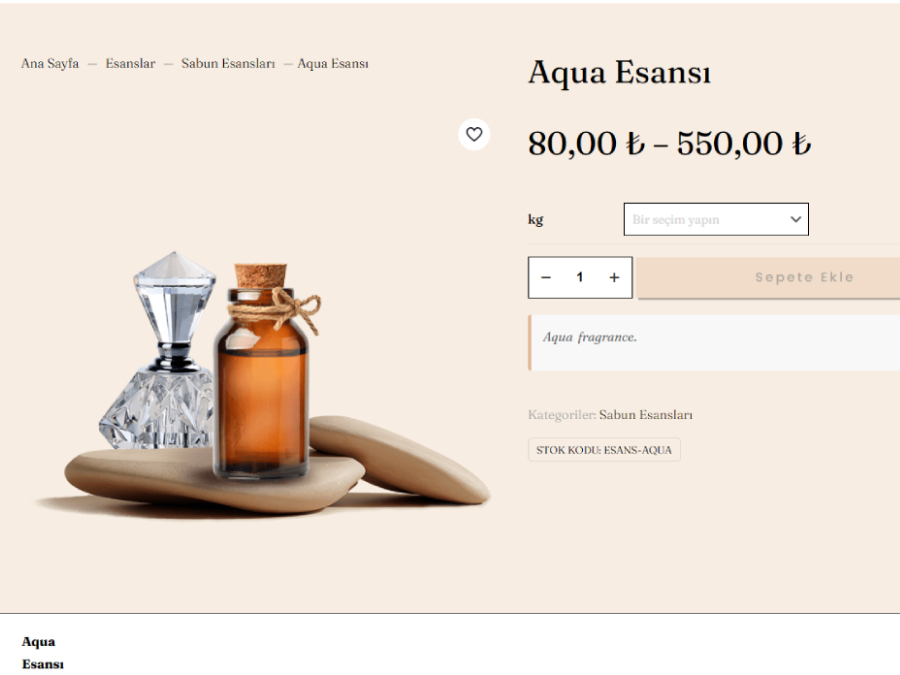
Task: Click the quantity input field
Action: 580,278
